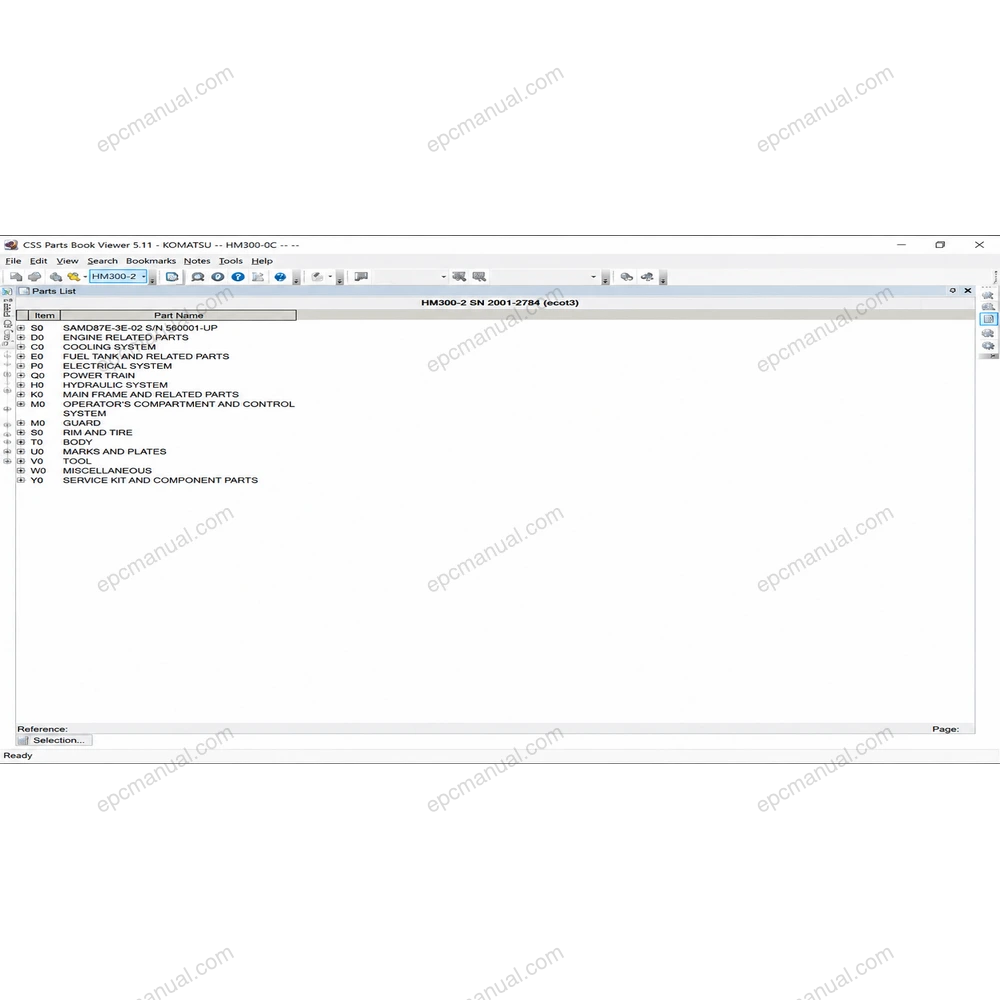Expand the MAIN FRAME AND RELATED PARTS node

(21, 395)
